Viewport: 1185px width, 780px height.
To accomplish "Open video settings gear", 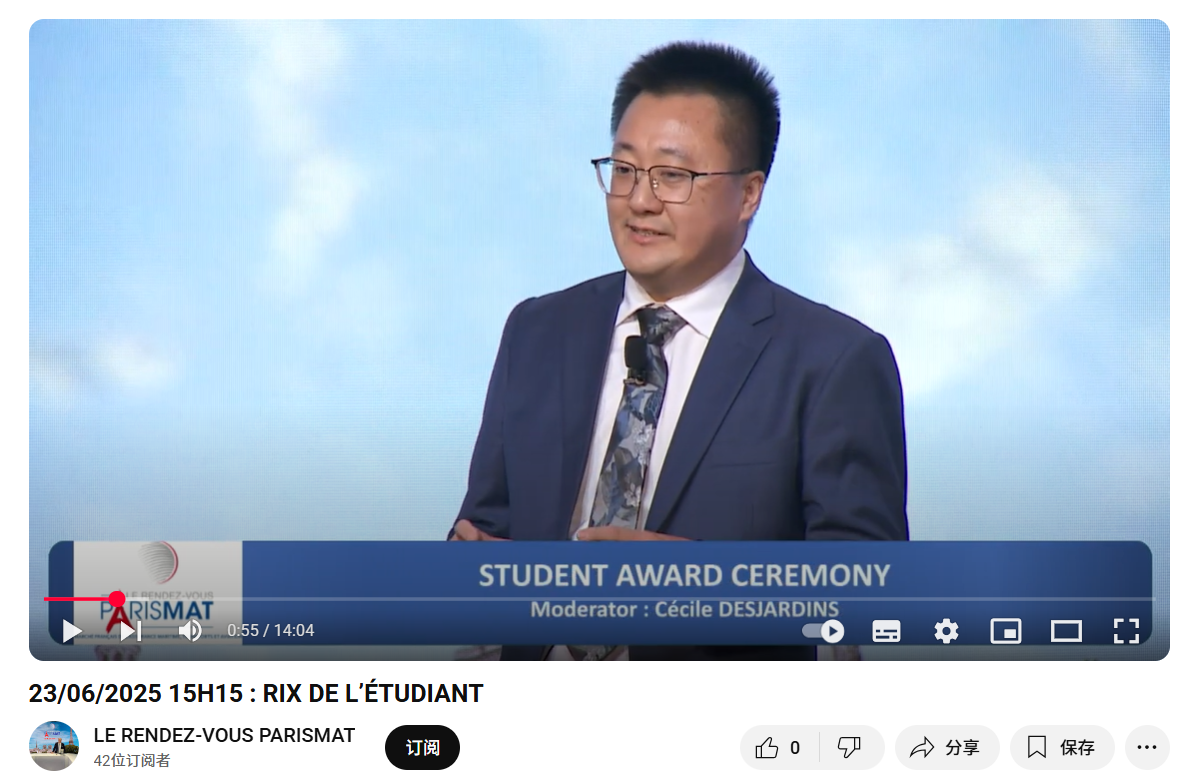I will pyautogui.click(x=945, y=630).
